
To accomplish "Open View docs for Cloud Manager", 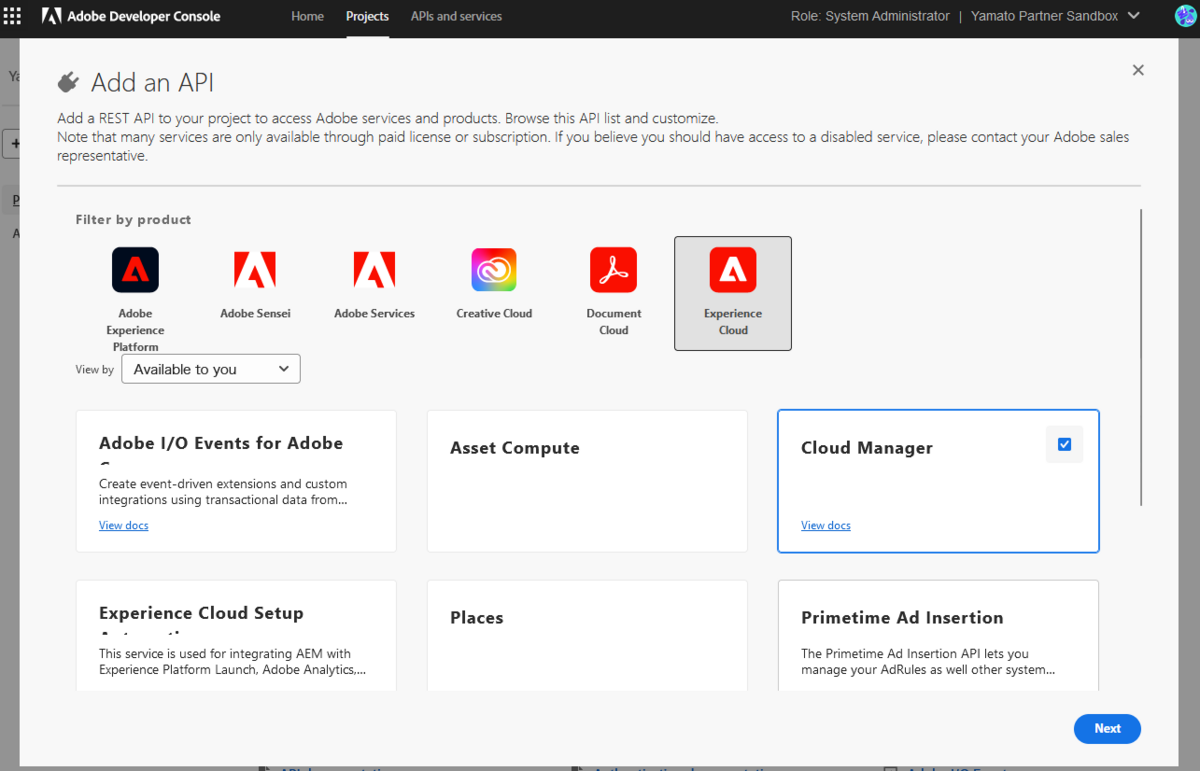I will (825, 525).
